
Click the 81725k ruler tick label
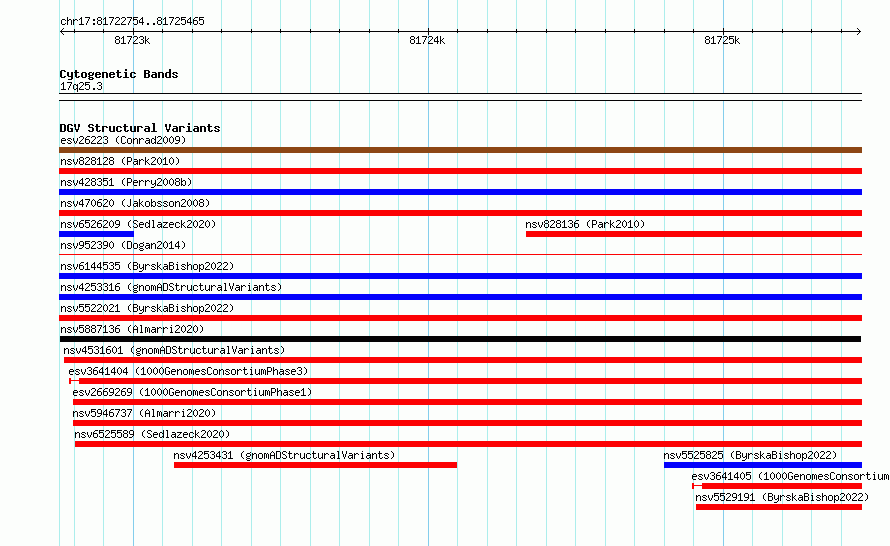(x=722, y=40)
